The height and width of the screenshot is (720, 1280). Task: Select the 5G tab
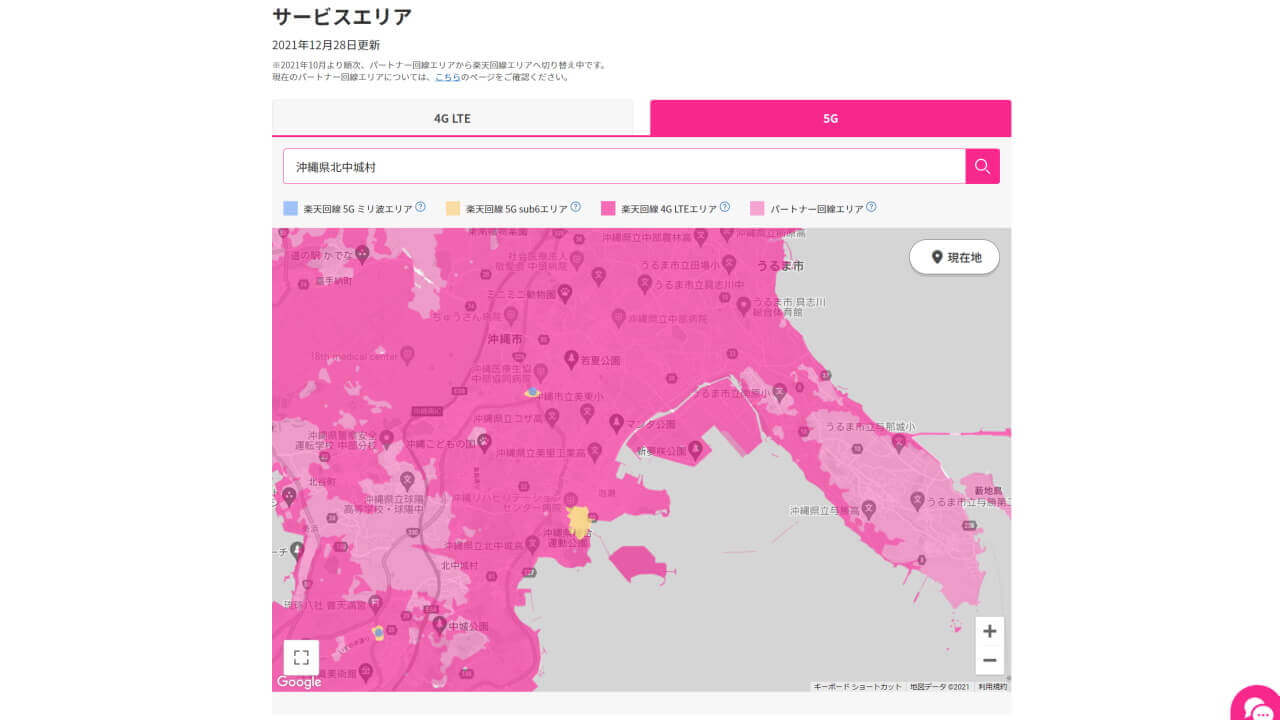click(x=830, y=117)
